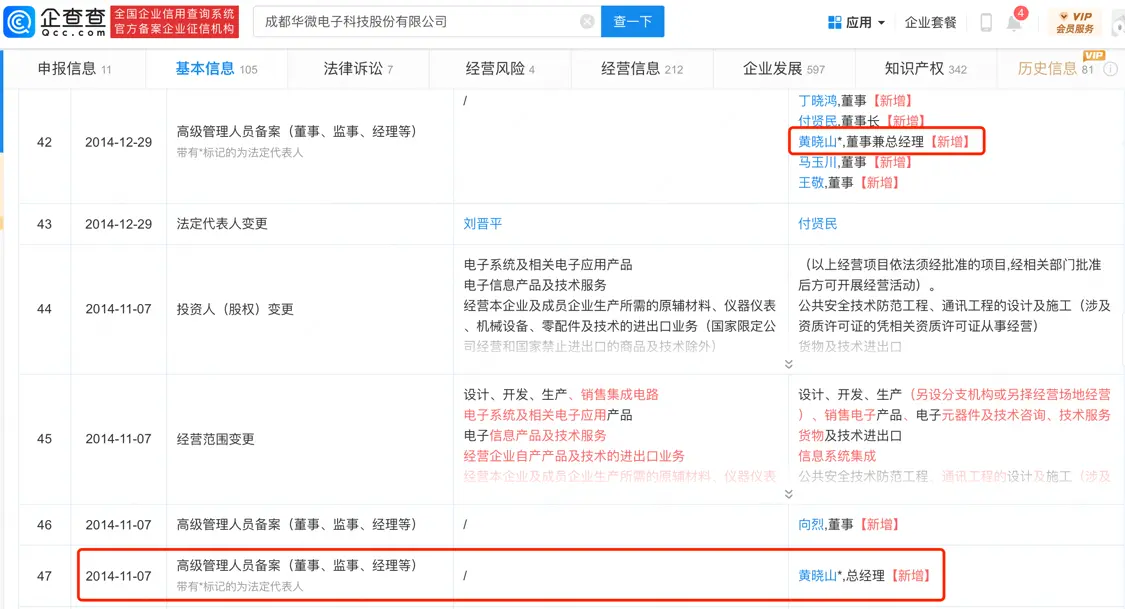This screenshot has width=1125, height=609.
Task: Click date 2014-12-29 in row 42
Action: click(x=118, y=142)
